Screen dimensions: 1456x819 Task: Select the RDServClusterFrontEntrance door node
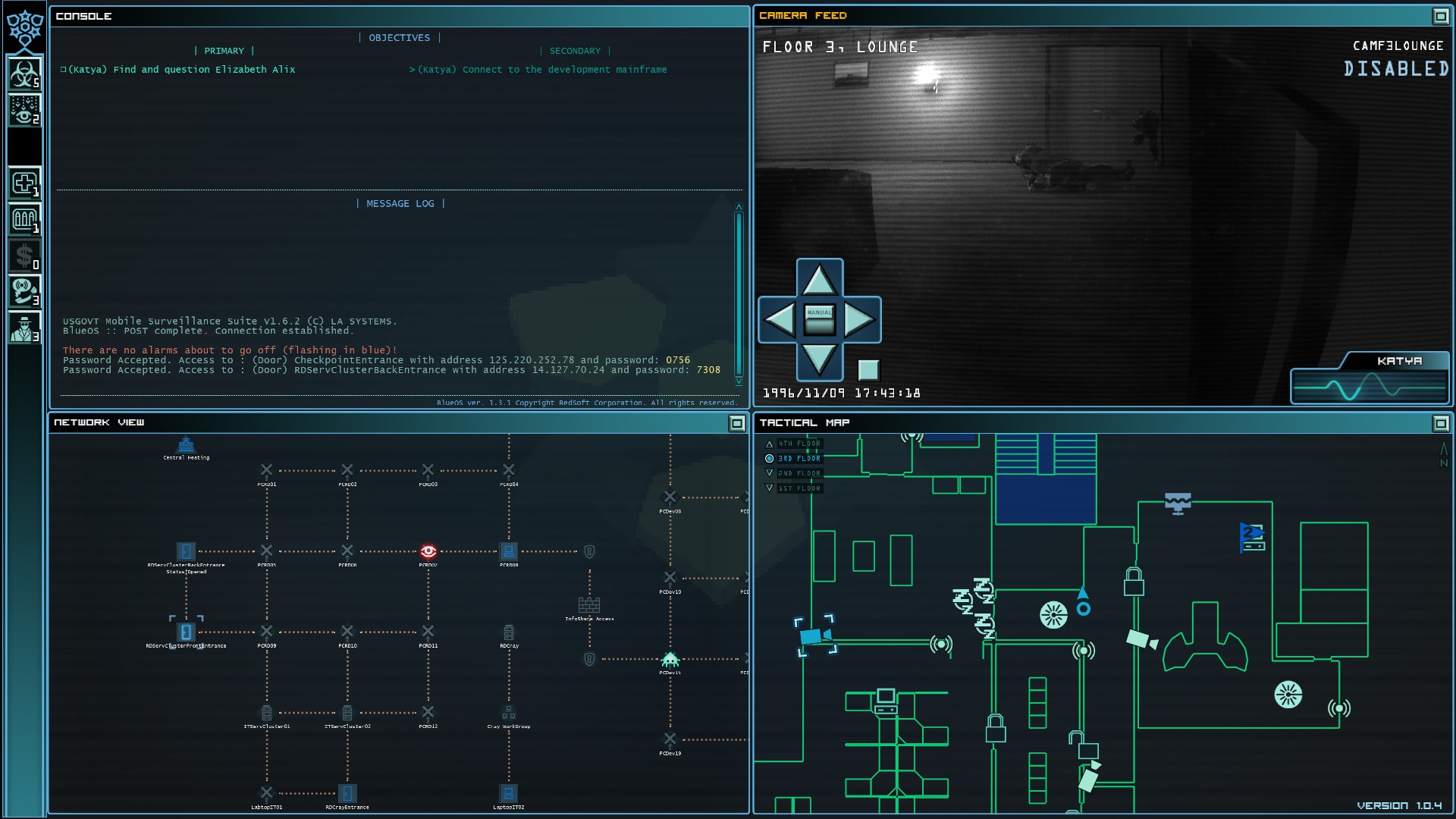(x=186, y=632)
